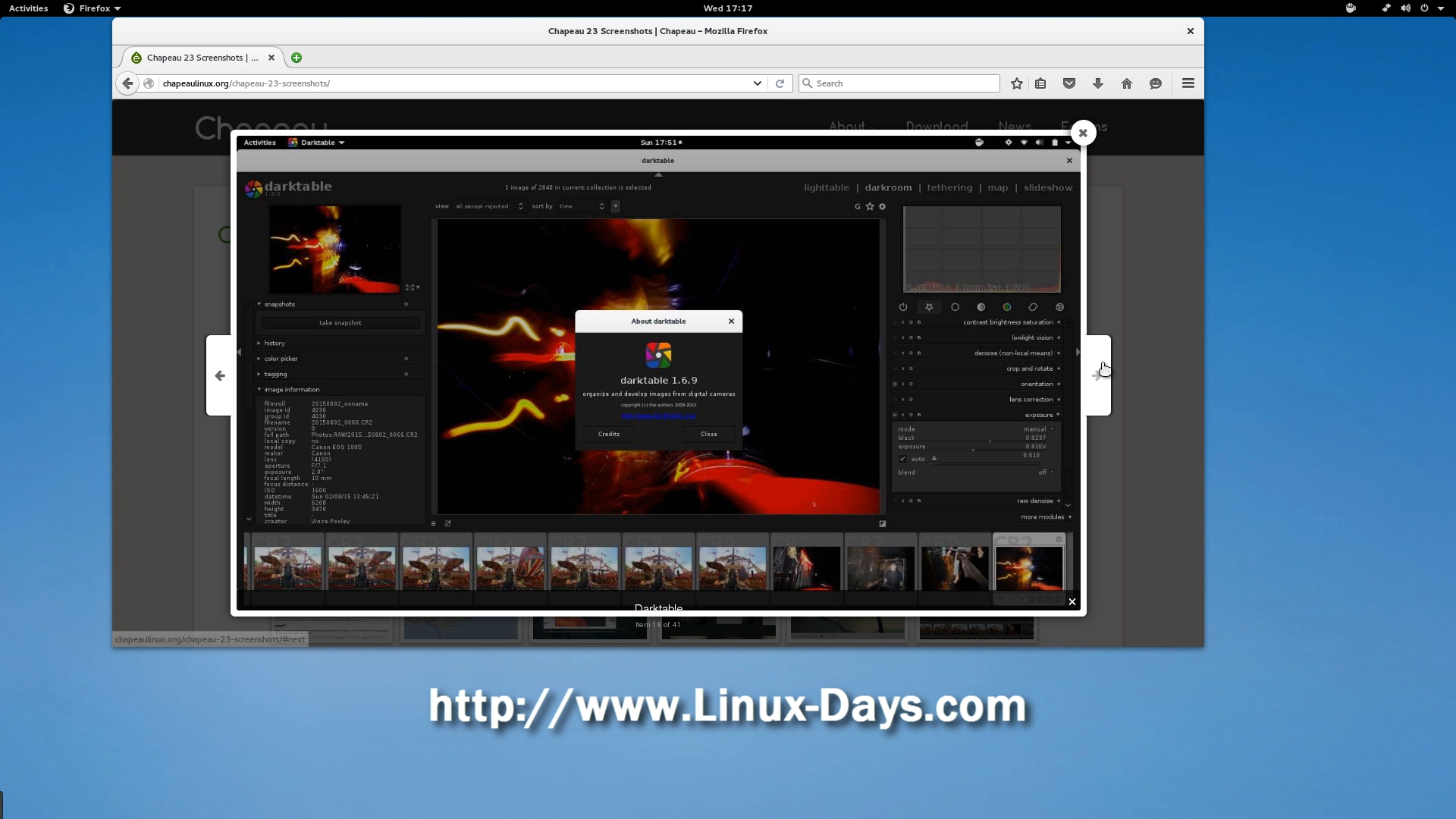Click the map tab in darktable screenshot
This screenshot has height=819, width=1456.
998,188
